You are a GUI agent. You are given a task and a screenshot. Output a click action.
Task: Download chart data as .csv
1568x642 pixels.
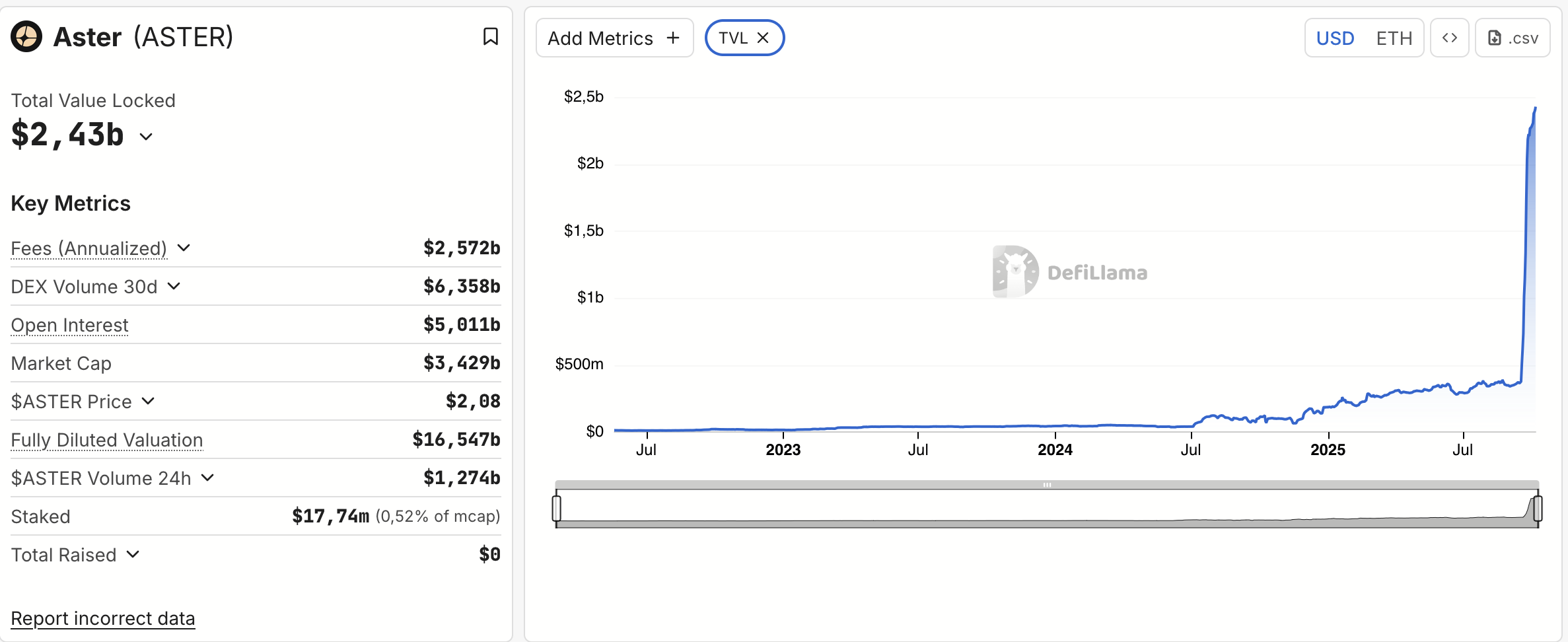point(1513,38)
